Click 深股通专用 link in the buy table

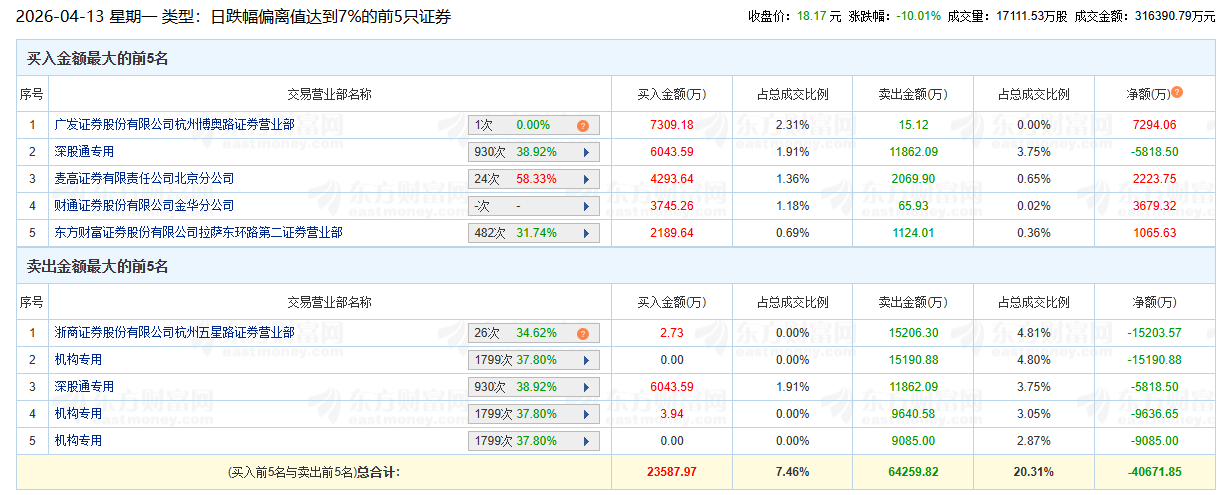(x=84, y=152)
